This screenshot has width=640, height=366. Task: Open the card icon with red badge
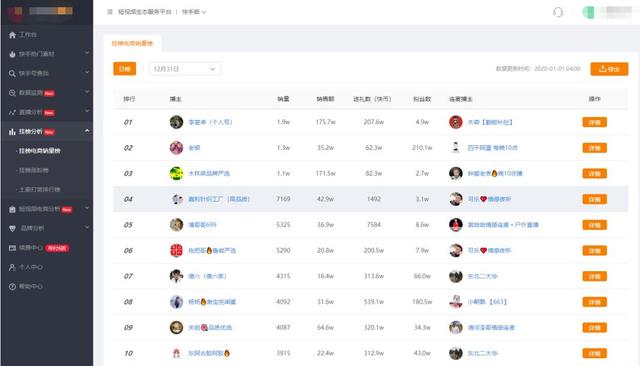point(12,248)
